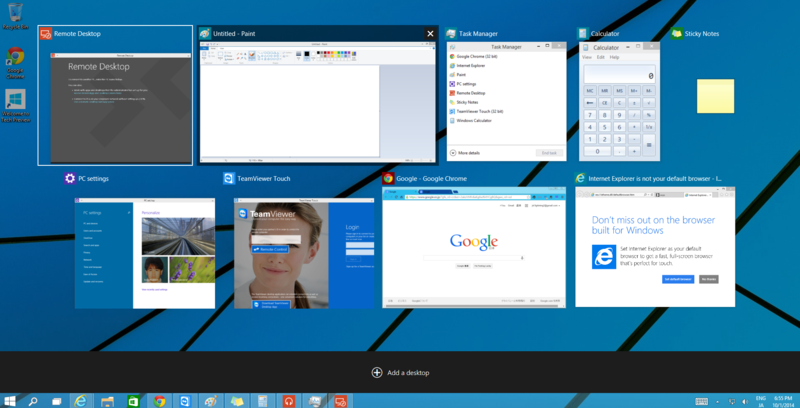Open the Edit menu in Calculator preview
This screenshot has width=800, height=408.
click(601, 57)
